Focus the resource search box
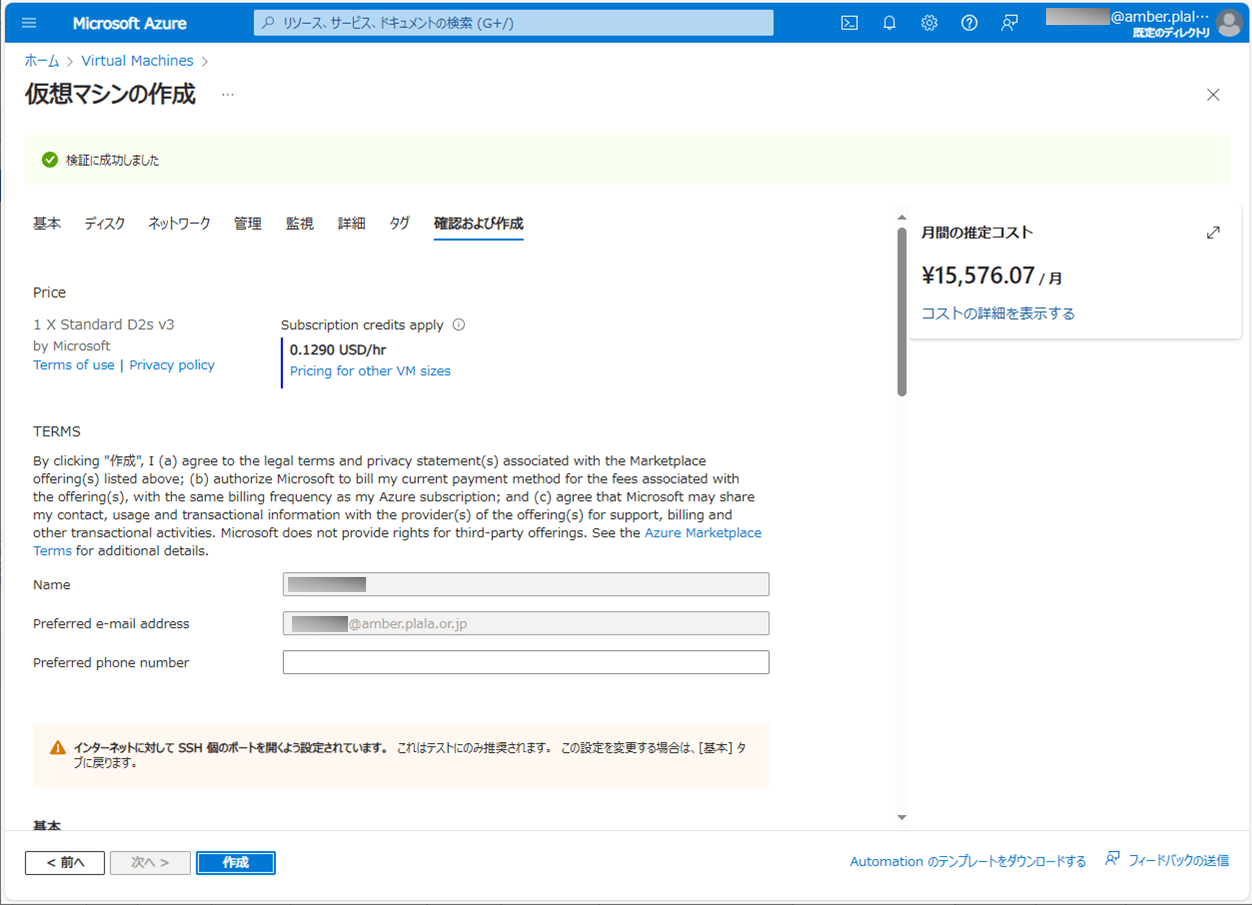The width and height of the screenshot is (1252, 905). click(x=513, y=23)
